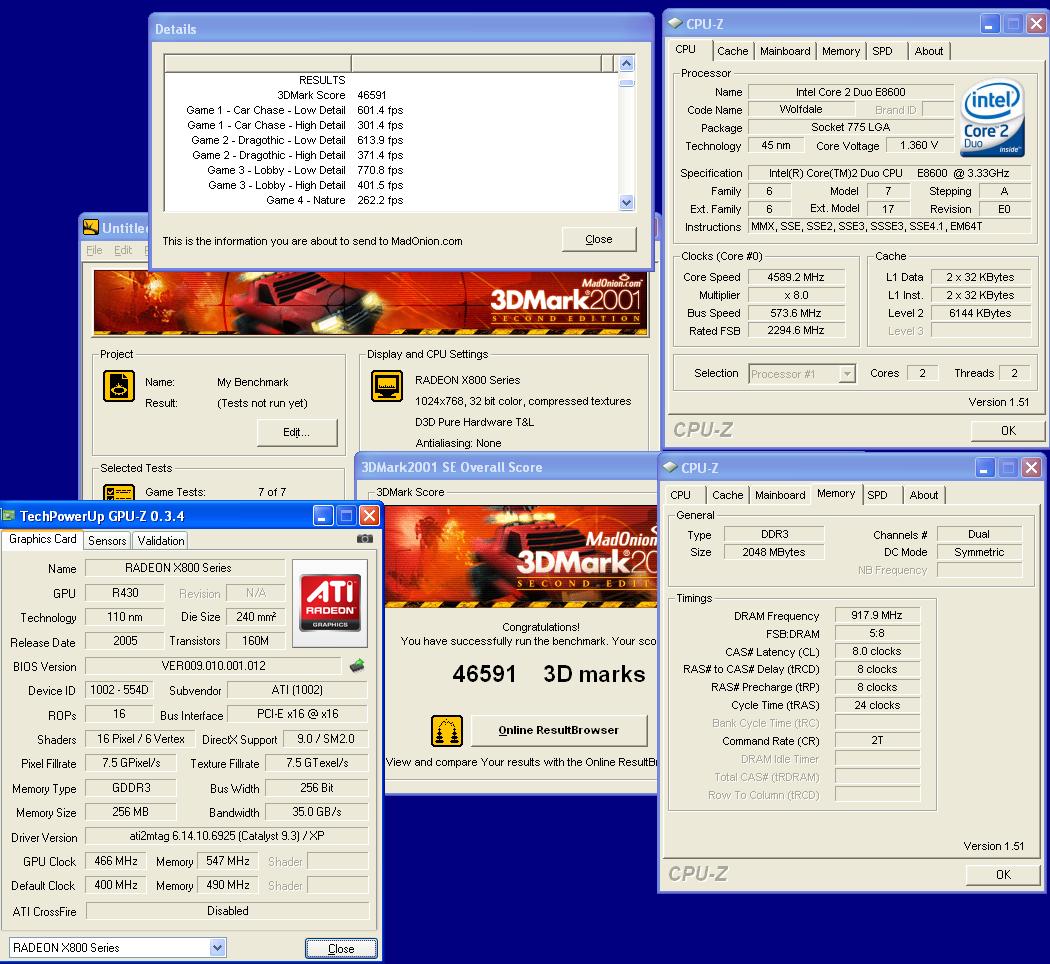
Task: Click OK in the bottom CPU-Z Memory window
Action: coord(1003,874)
